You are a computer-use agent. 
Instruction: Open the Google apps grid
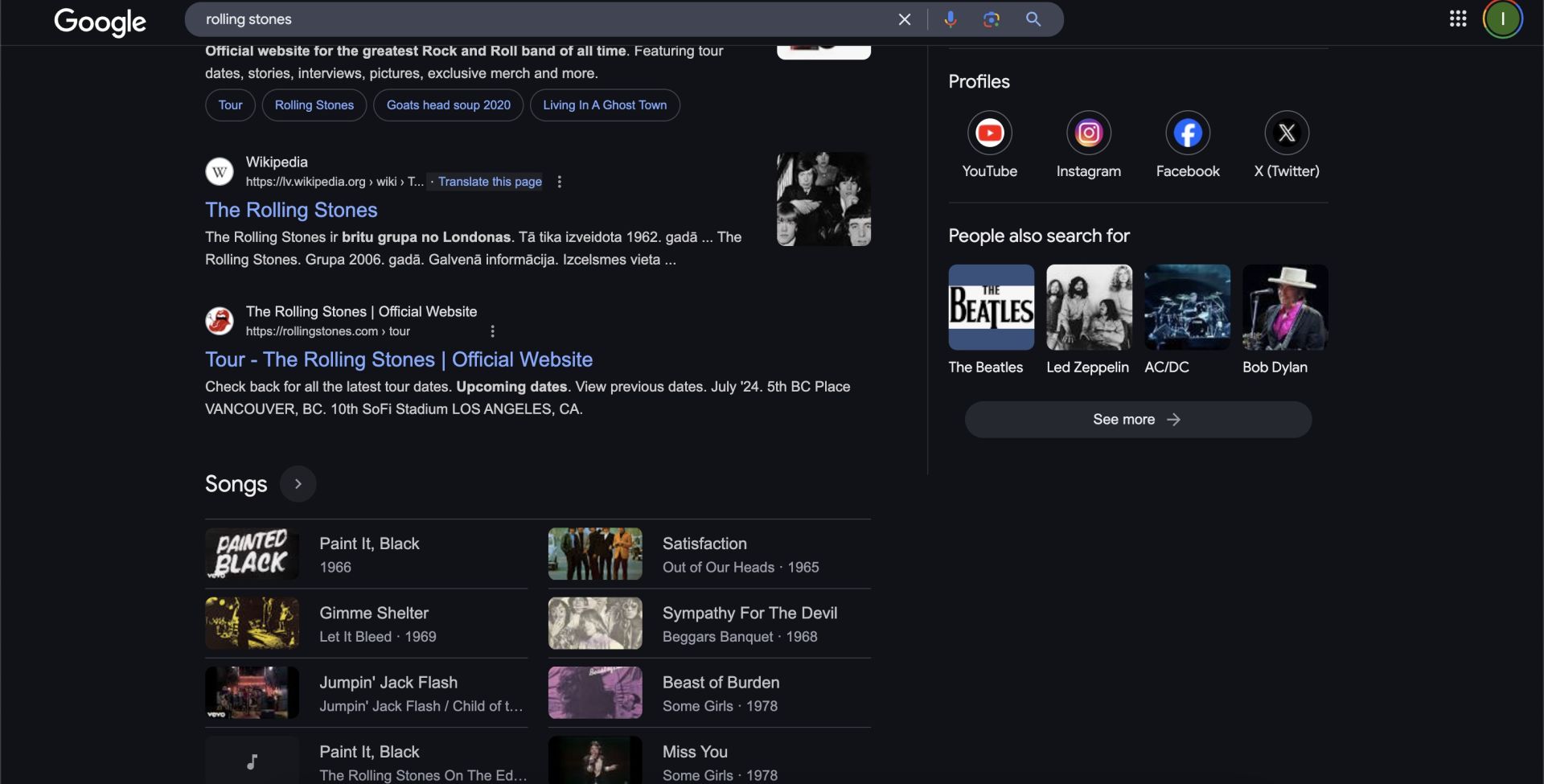tap(1458, 18)
